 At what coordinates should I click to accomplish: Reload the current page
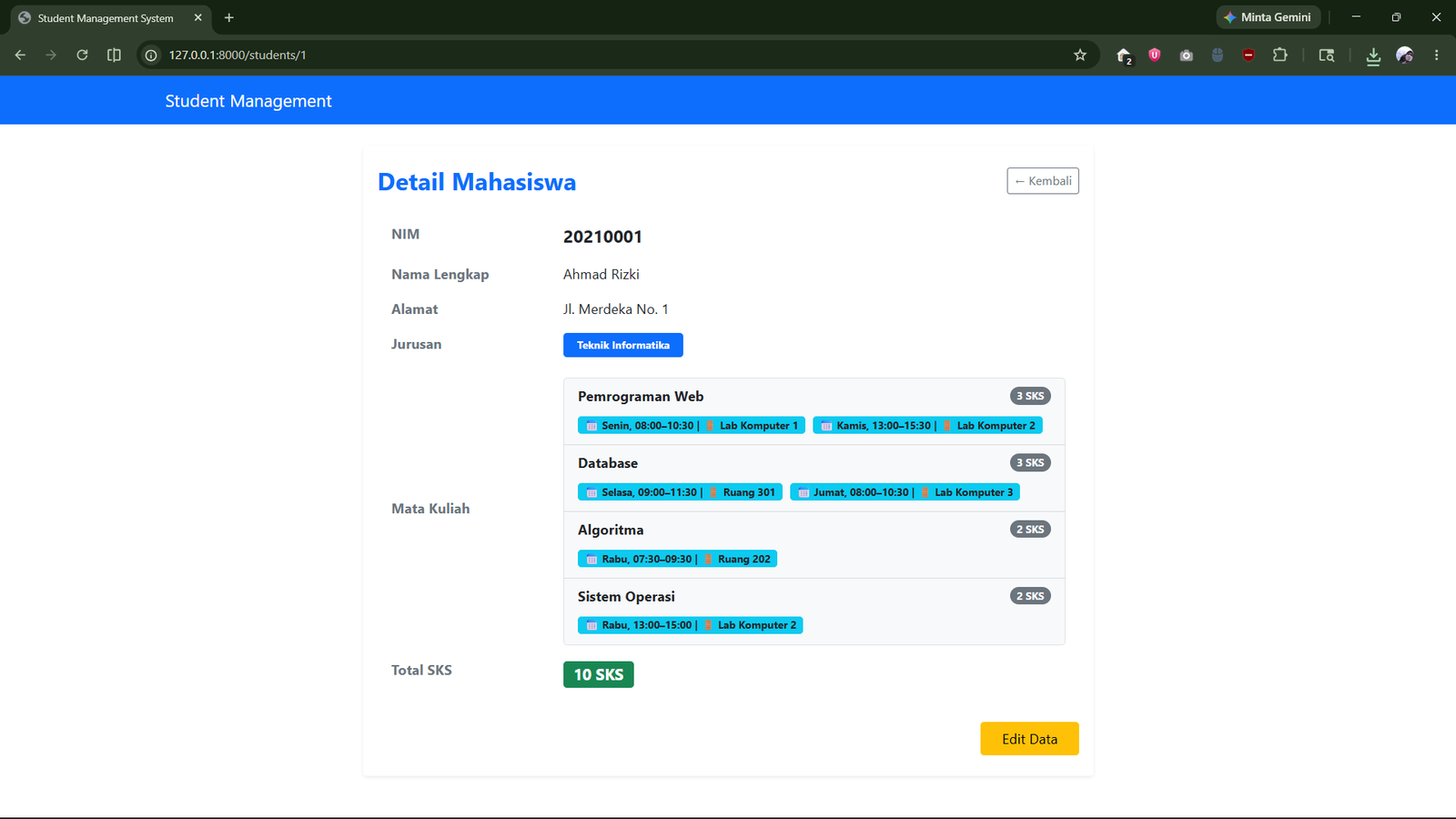82,55
